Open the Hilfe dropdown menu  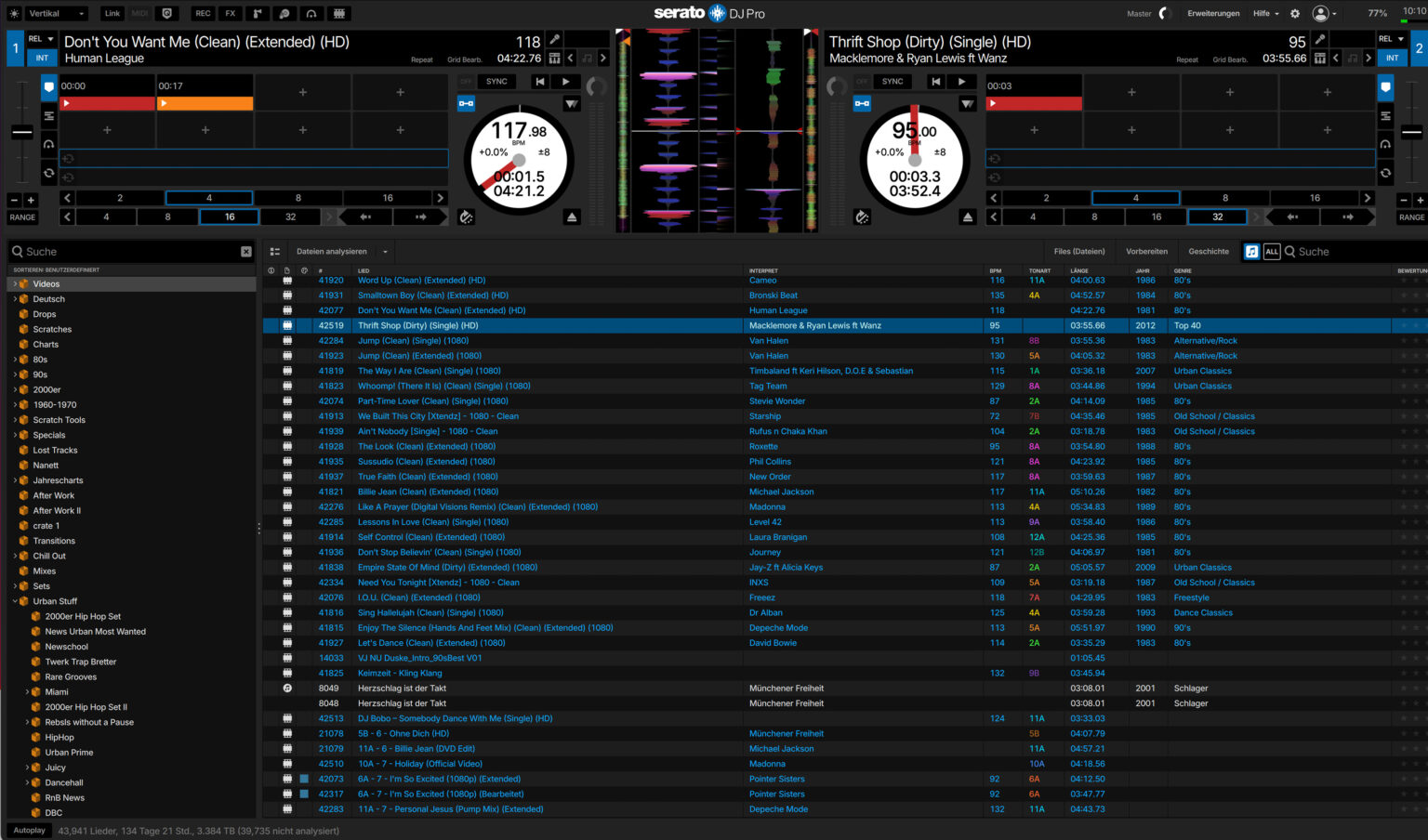[1266, 14]
